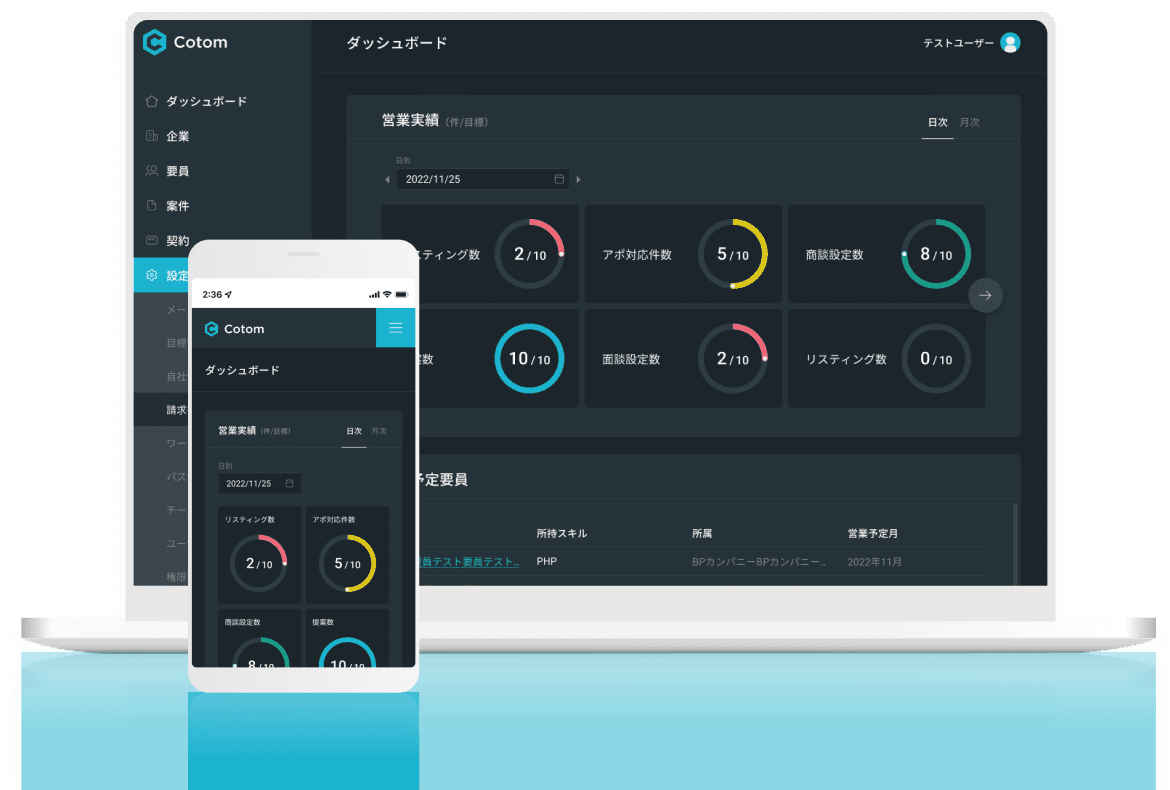Click the 10/10 full progress ring on desktop
Image resolution: width=1170 pixels, height=790 pixels.
click(x=530, y=359)
